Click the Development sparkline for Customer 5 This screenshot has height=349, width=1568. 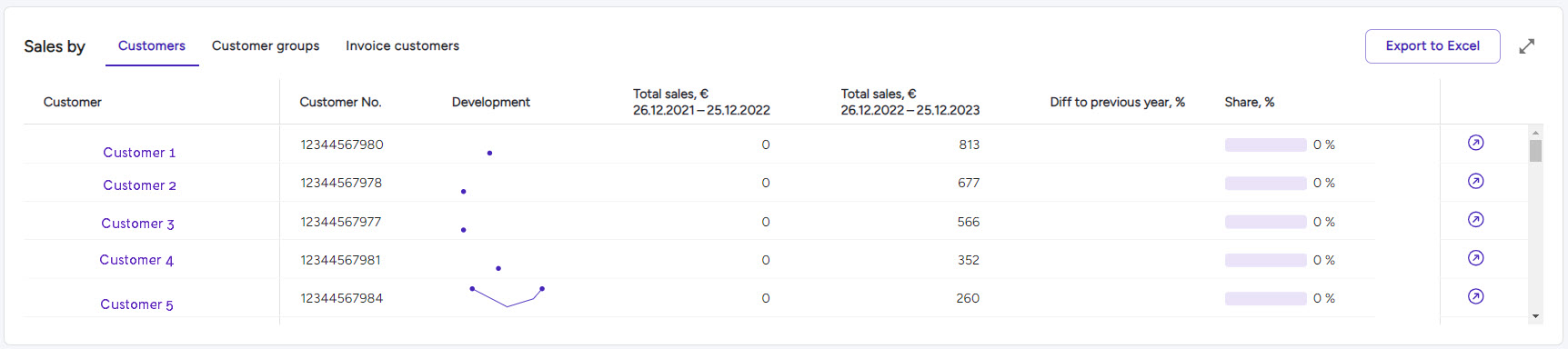(x=507, y=297)
